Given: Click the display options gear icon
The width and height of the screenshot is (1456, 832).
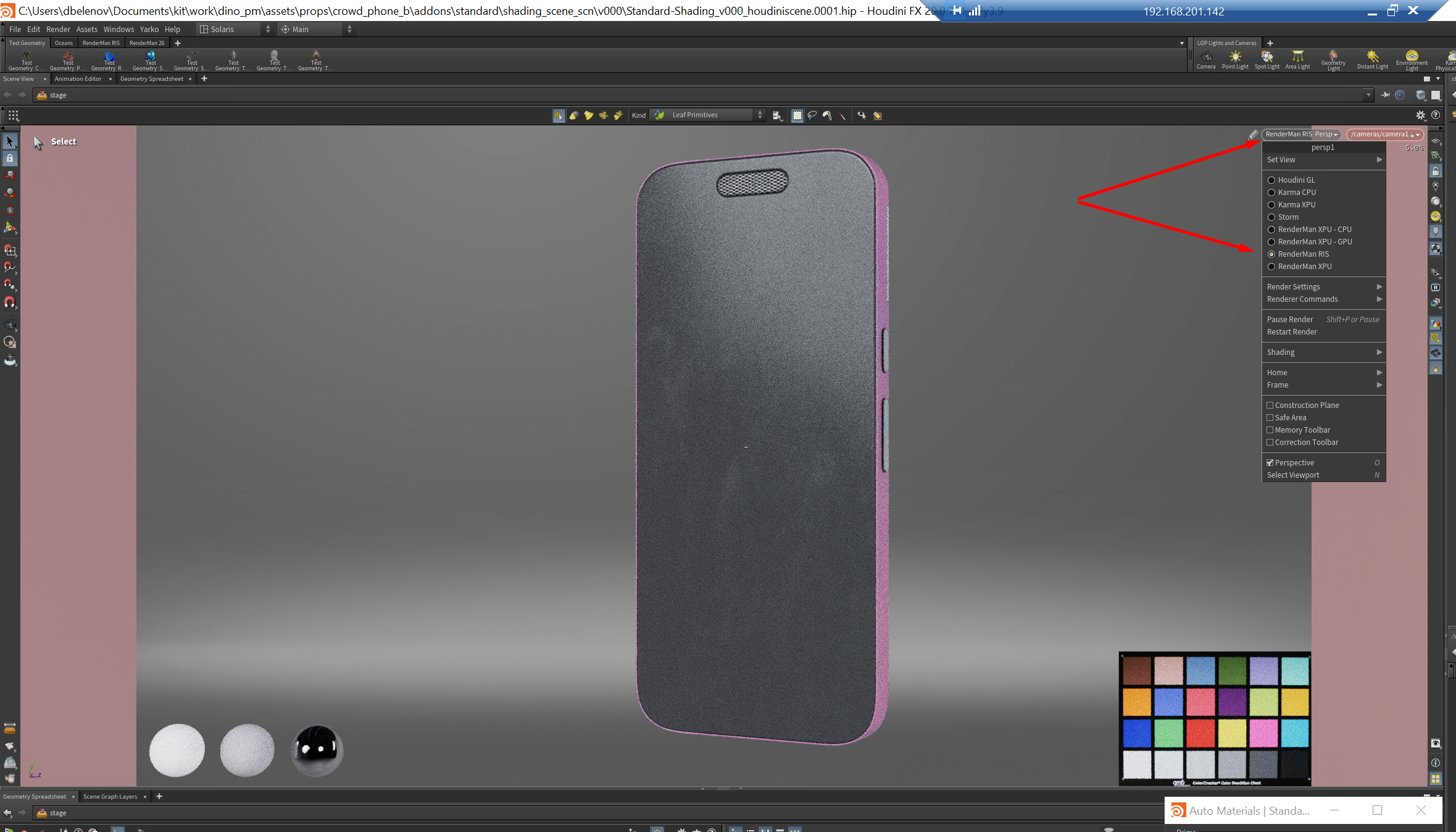Looking at the screenshot, I should point(1420,115).
